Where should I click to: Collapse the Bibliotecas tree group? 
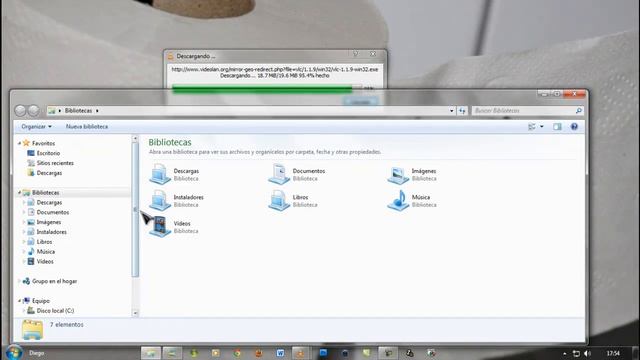(x=19, y=193)
